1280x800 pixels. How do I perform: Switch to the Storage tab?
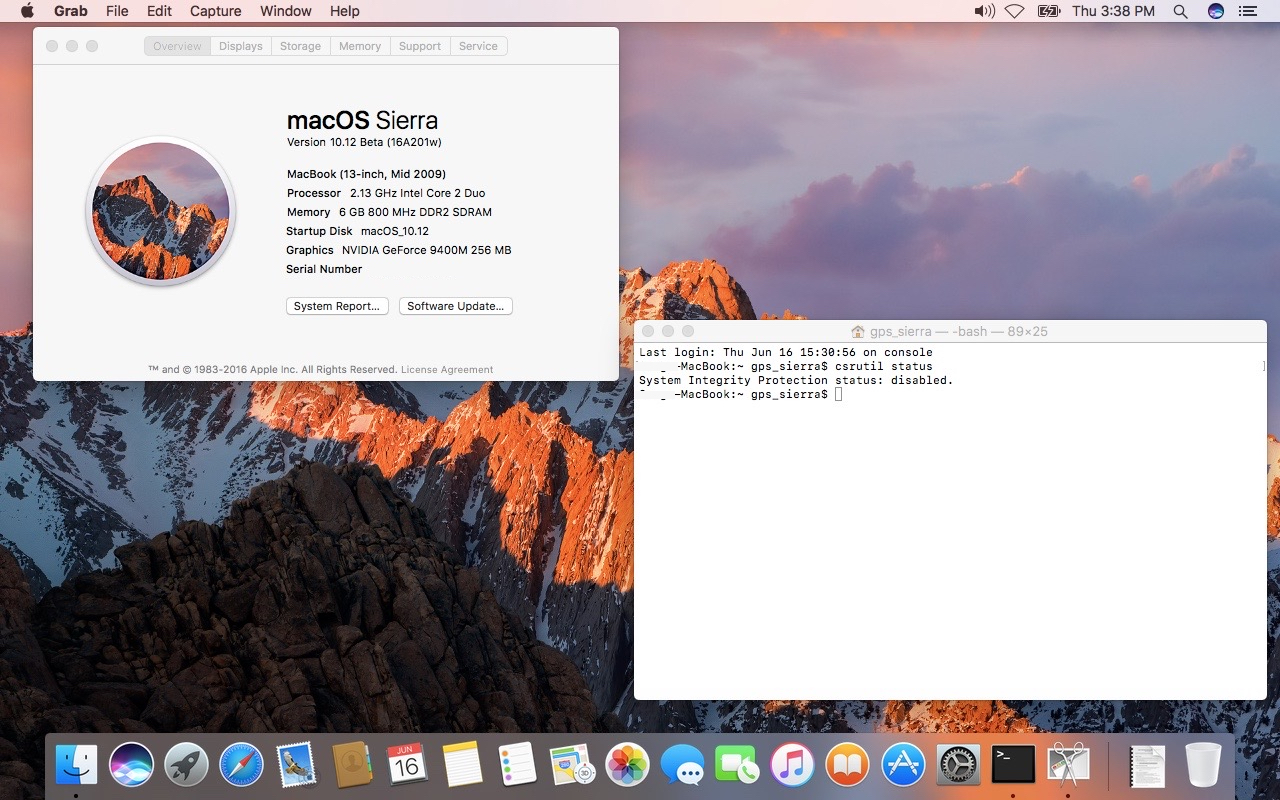[300, 46]
